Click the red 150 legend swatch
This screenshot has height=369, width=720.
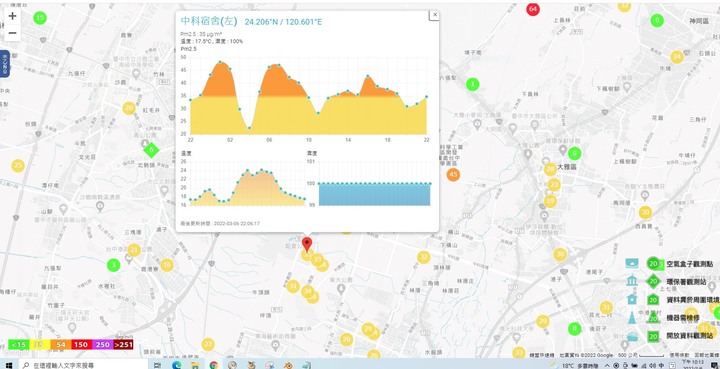click(x=81, y=345)
